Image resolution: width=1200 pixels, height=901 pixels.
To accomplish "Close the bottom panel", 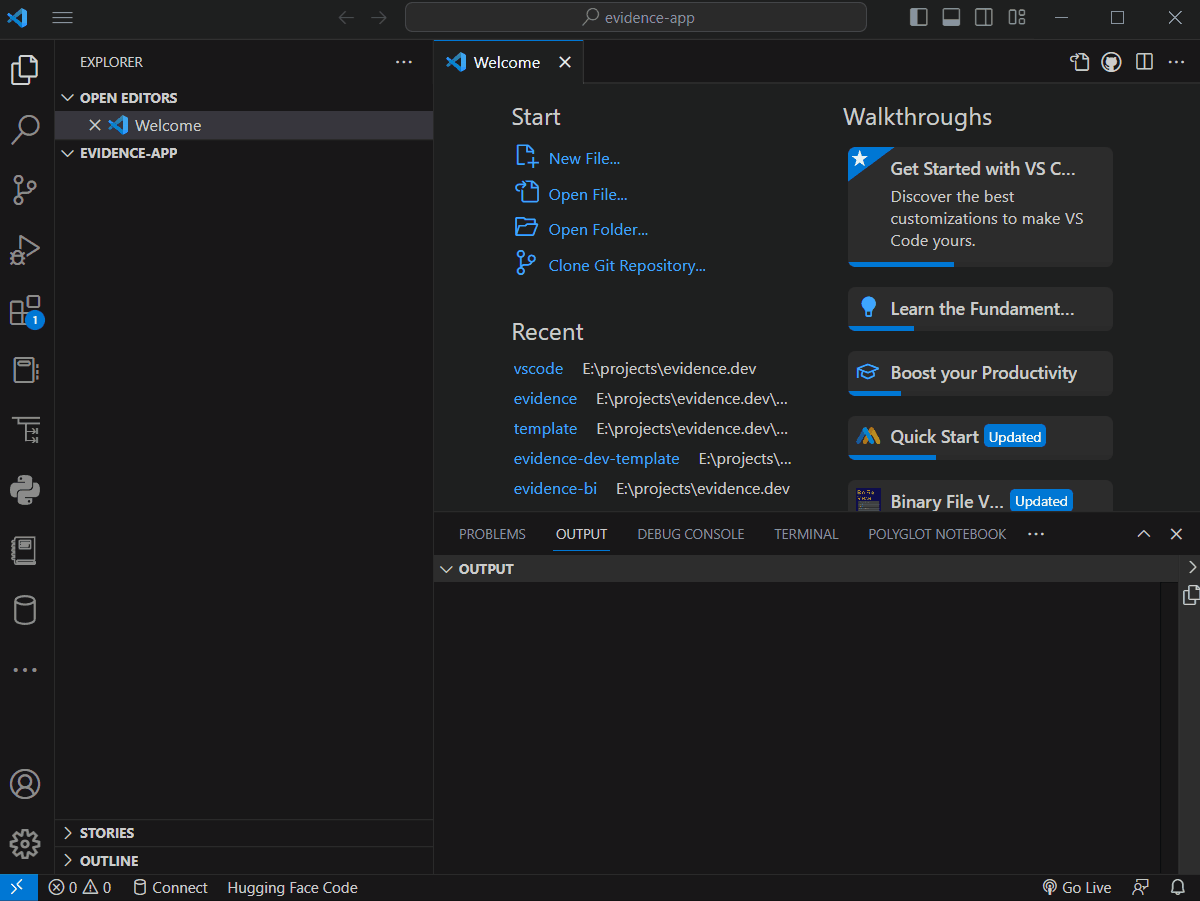I will coord(1176,534).
